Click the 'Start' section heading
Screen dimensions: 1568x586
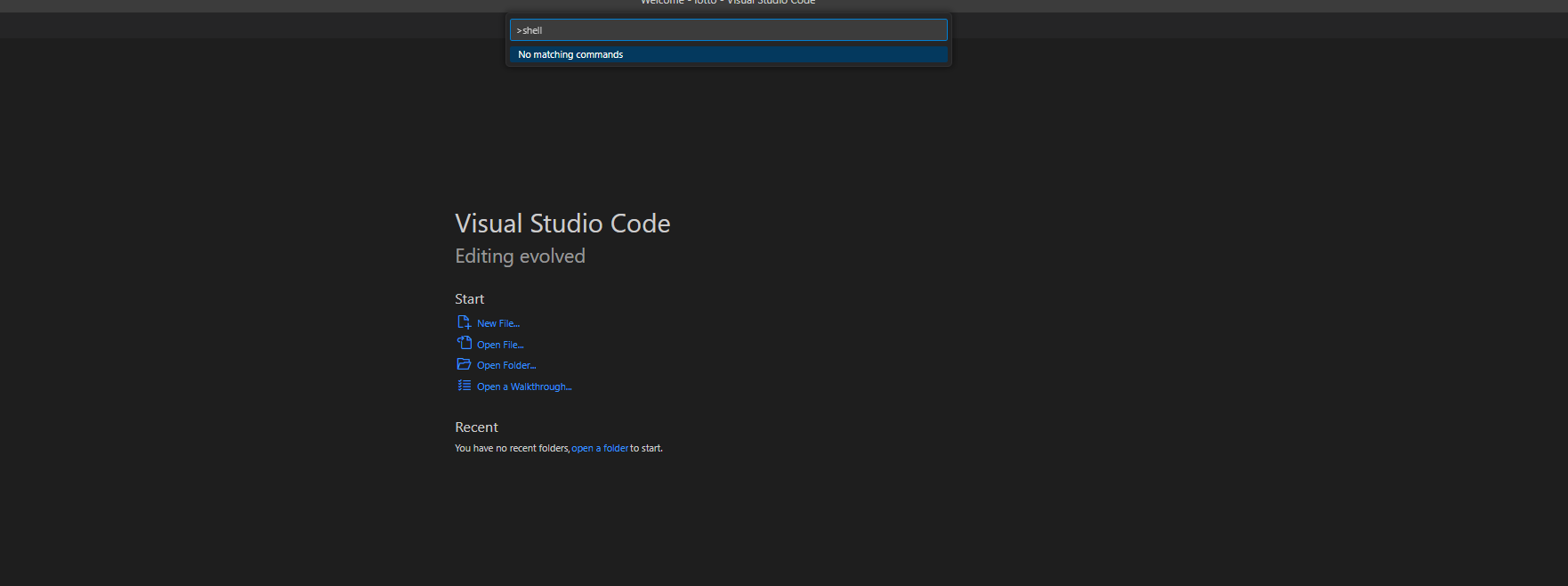[469, 299]
